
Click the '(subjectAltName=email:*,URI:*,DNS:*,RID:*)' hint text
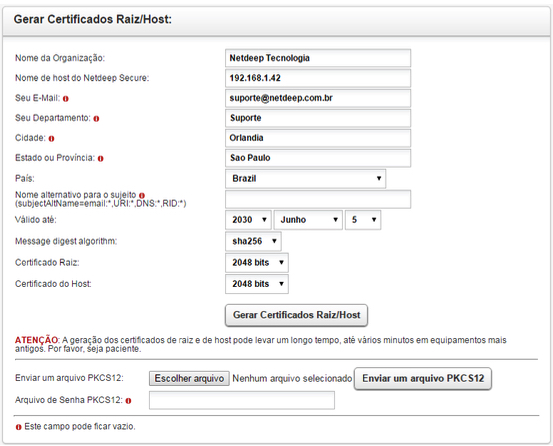pyautogui.click(x=101, y=204)
